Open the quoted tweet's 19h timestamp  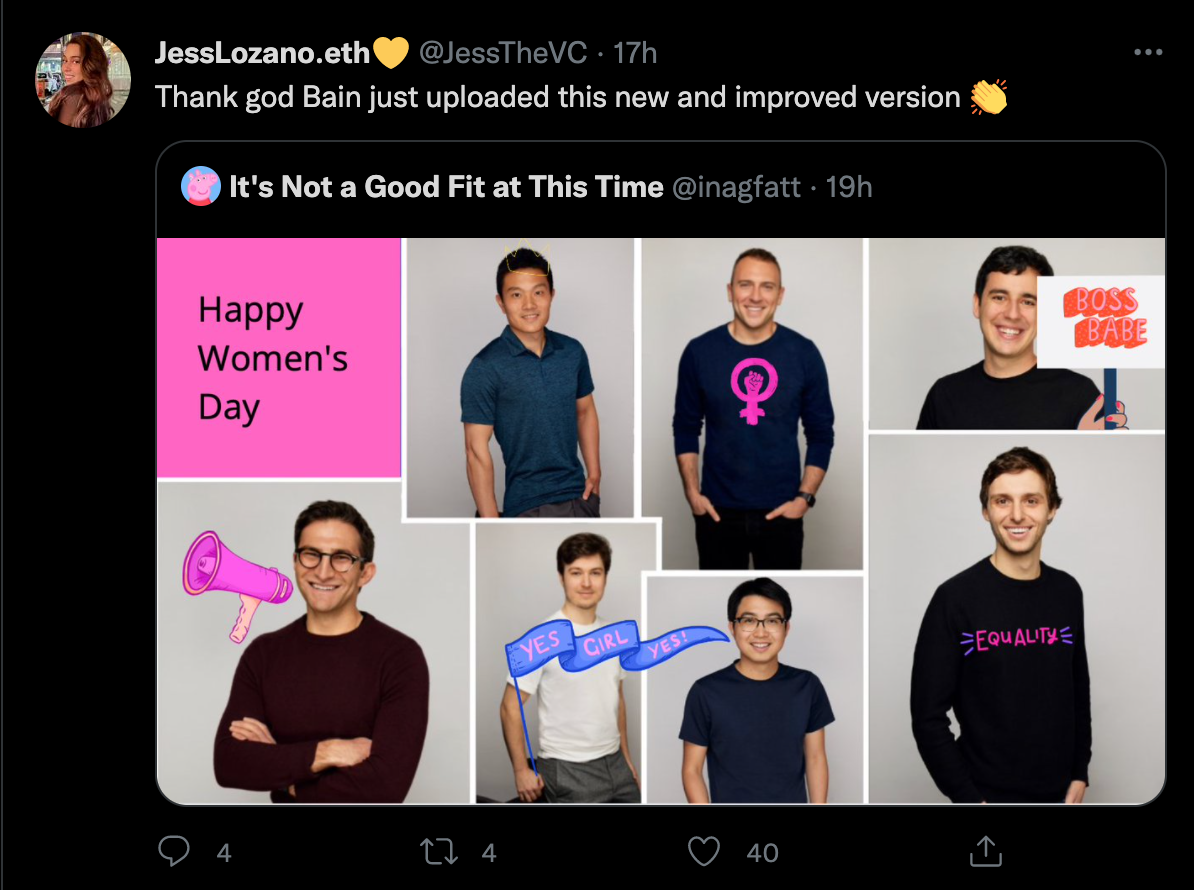(849, 186)
